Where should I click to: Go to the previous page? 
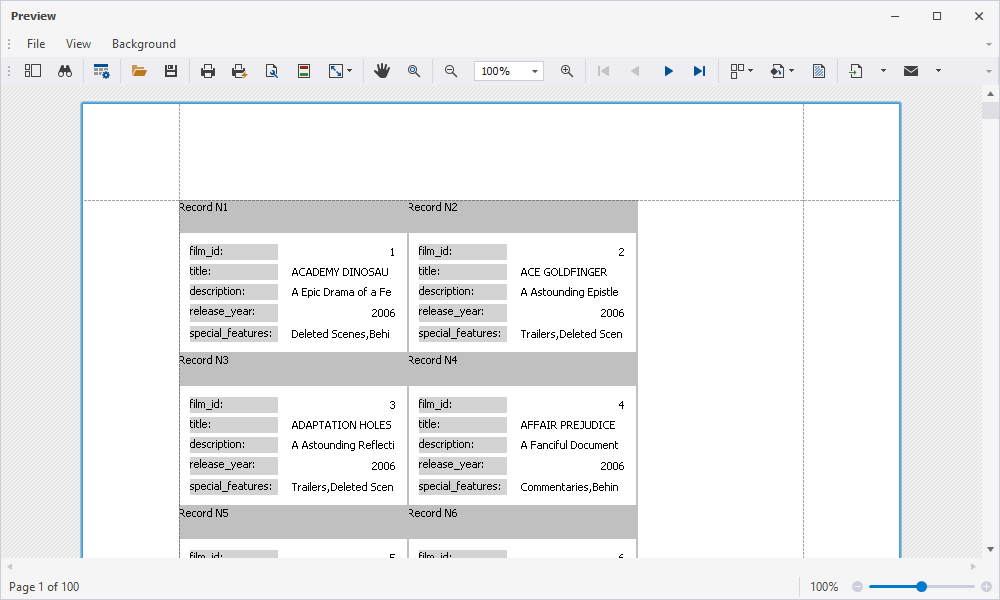tap(635, 71)
